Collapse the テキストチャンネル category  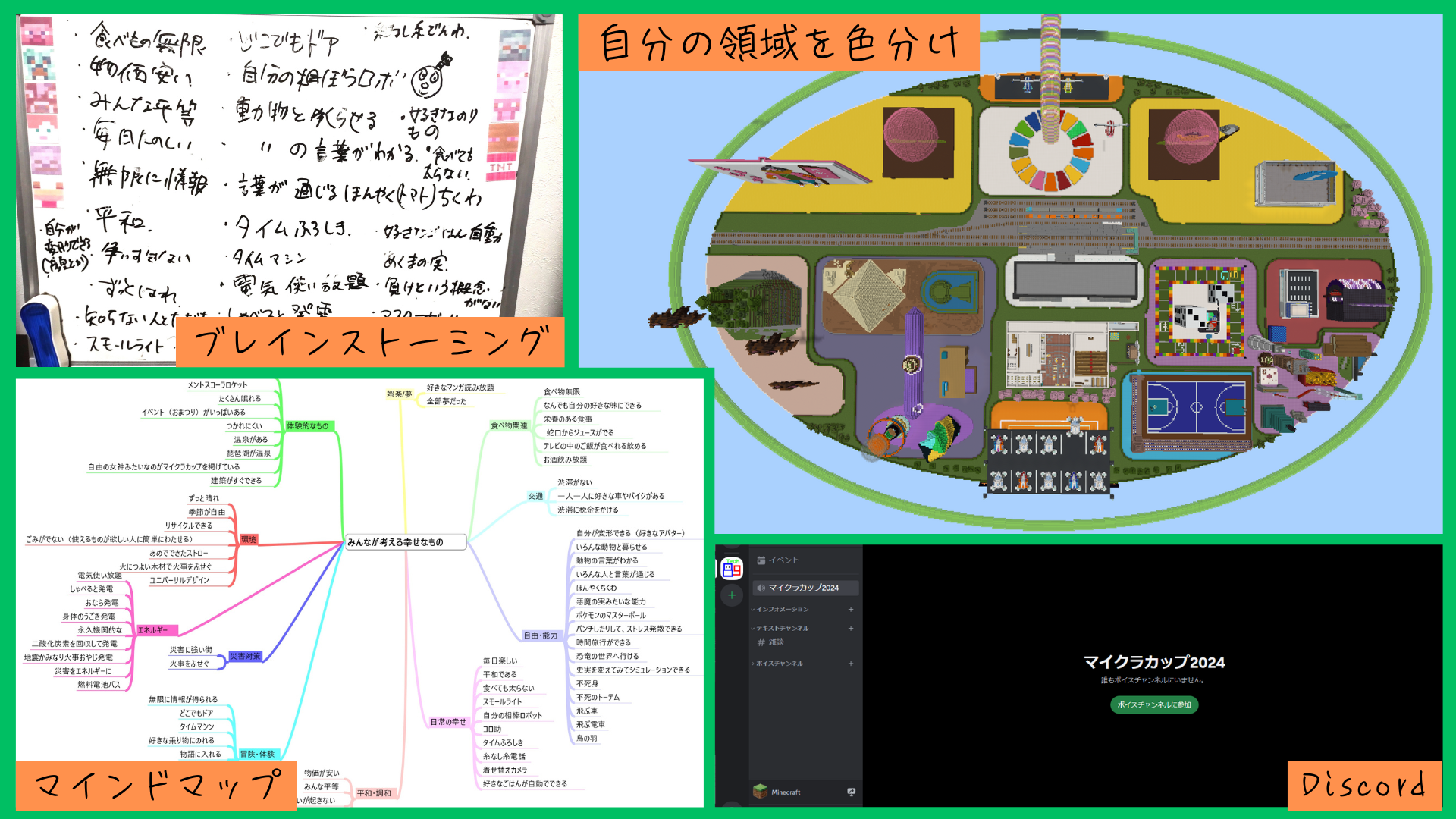coord(780,629)
